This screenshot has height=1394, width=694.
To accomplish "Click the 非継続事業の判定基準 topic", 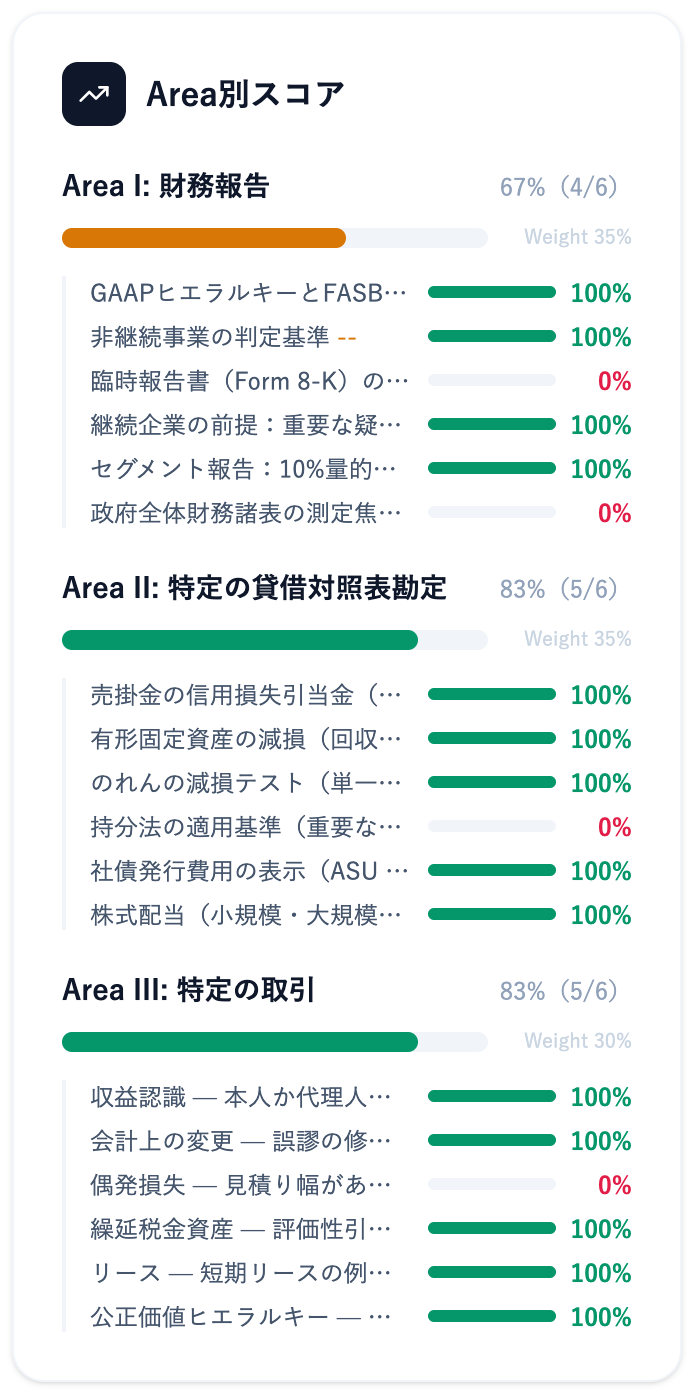I will (209, 337).
